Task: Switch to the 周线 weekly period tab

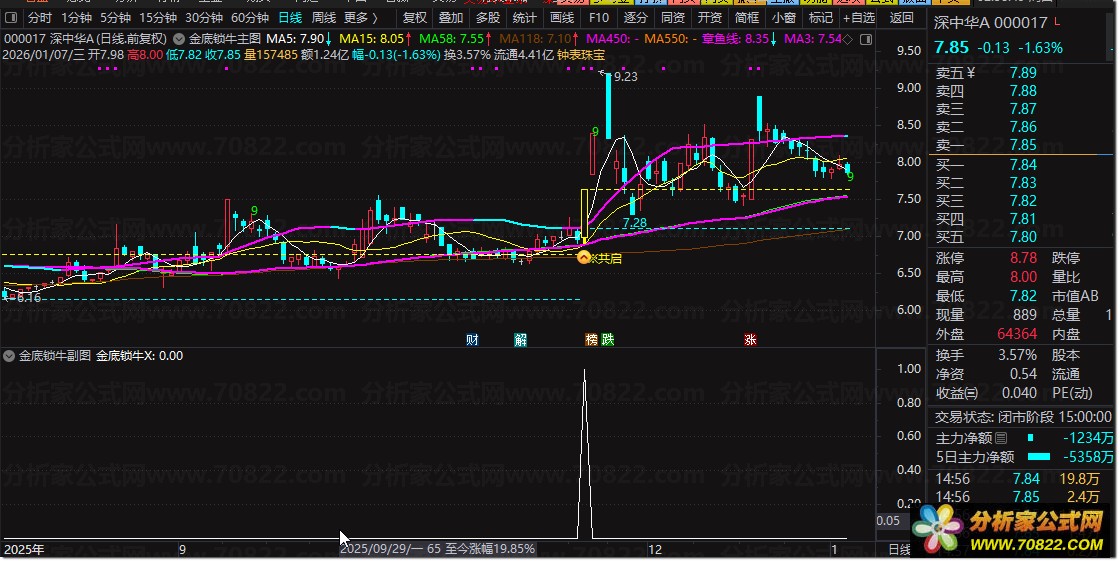Action: 323,18
